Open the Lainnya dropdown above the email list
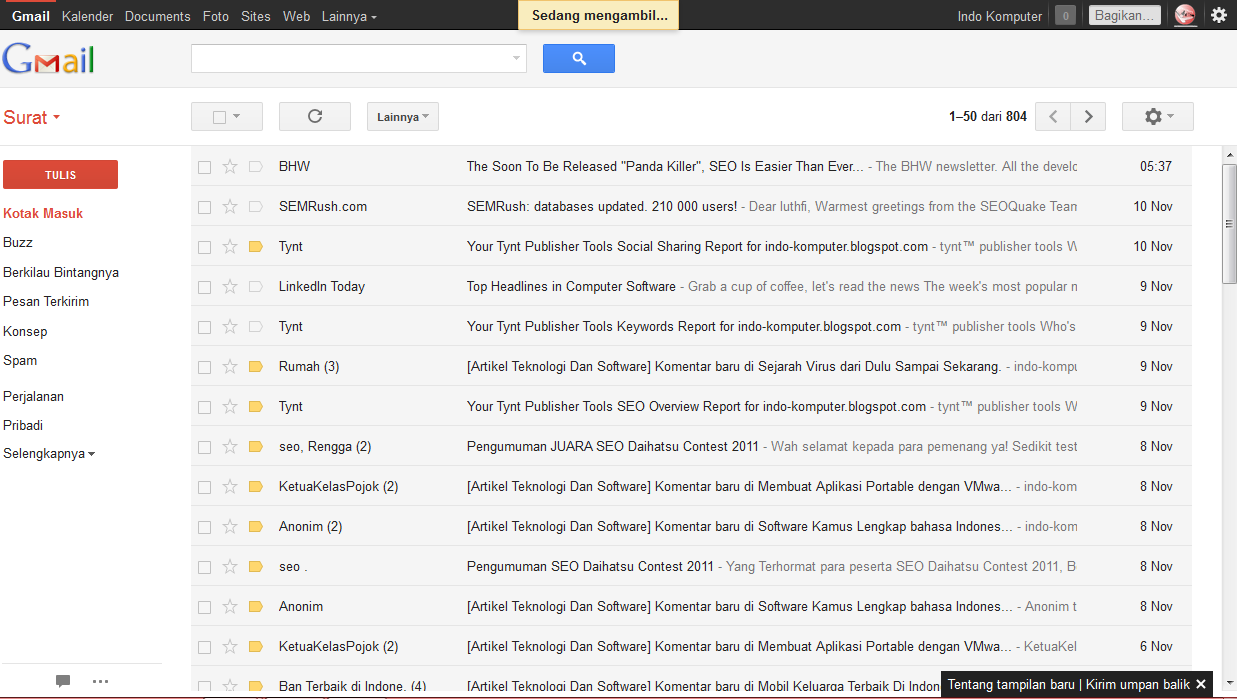 [402, 116]
